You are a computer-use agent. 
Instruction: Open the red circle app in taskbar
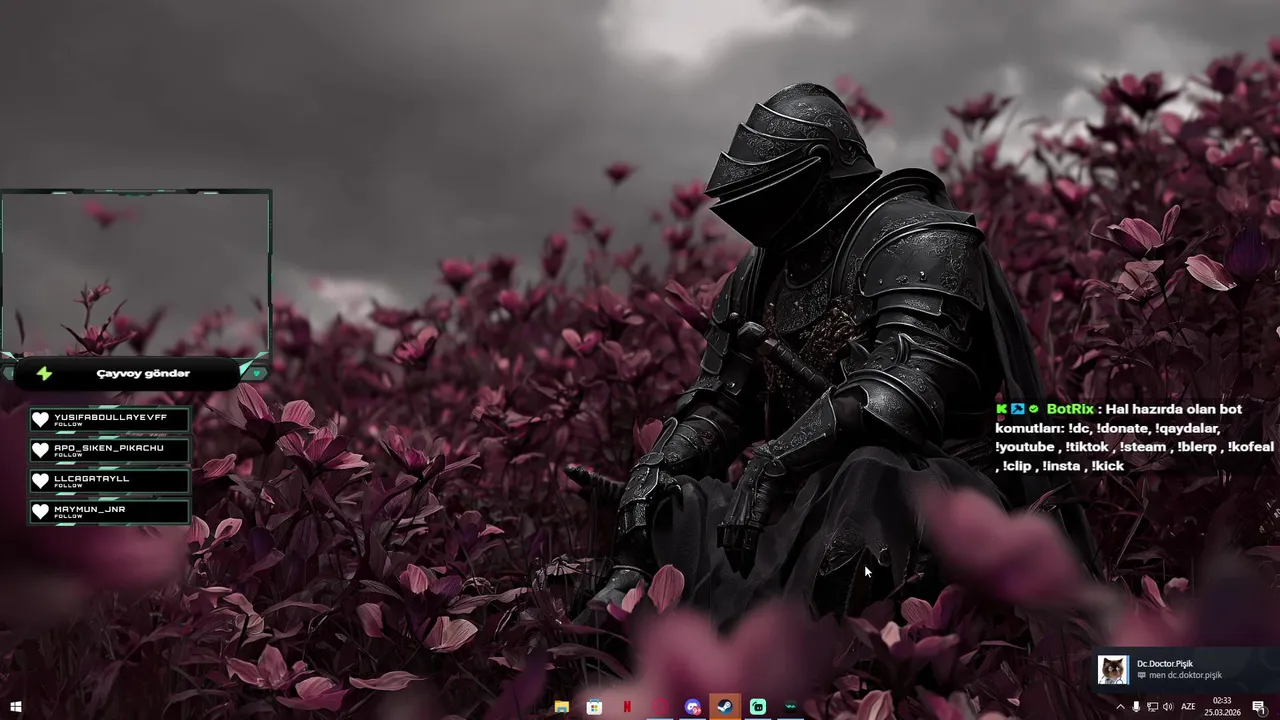pos(660,707)
